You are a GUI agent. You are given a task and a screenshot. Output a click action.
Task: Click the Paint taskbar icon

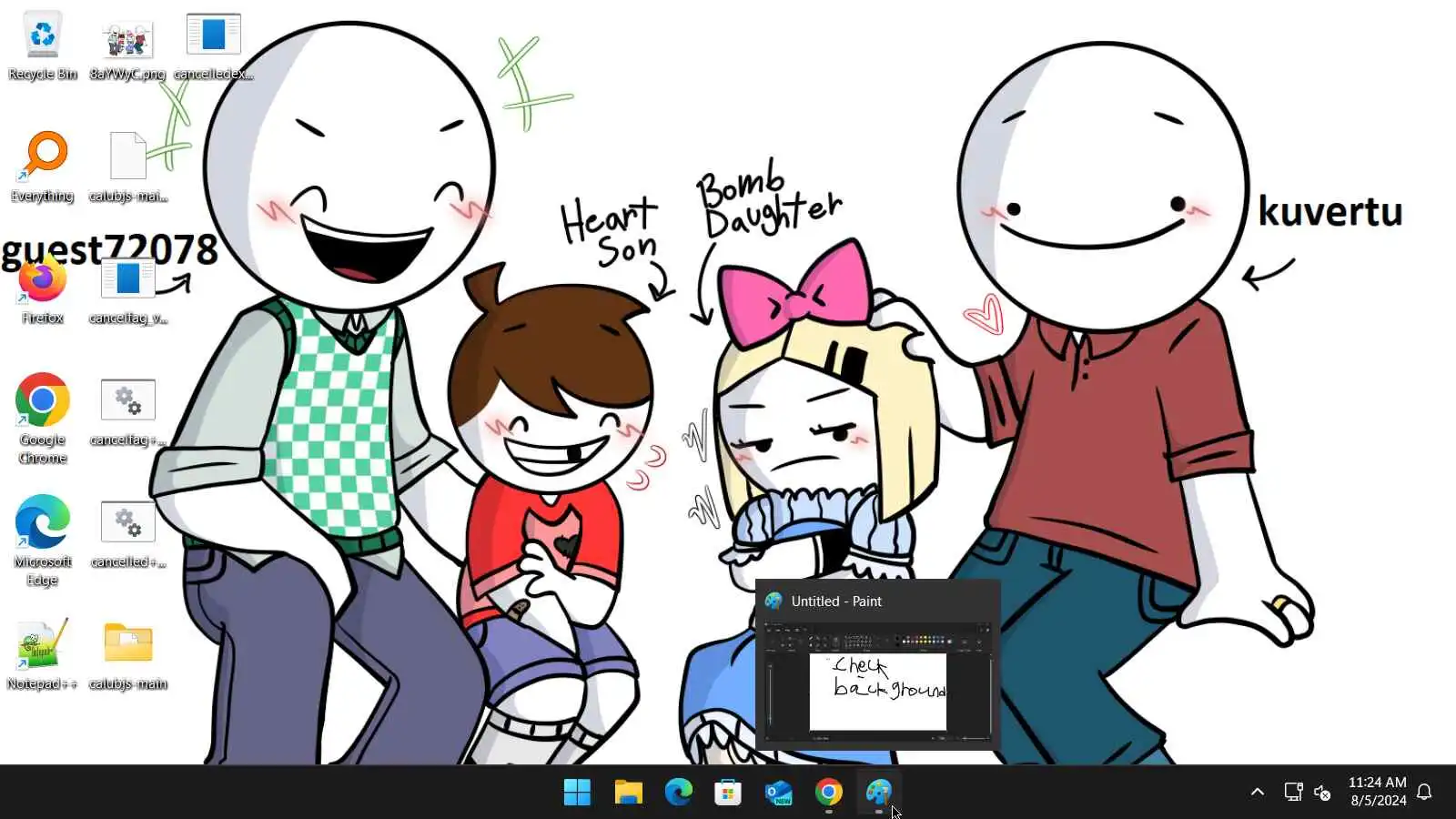point(878,793)
